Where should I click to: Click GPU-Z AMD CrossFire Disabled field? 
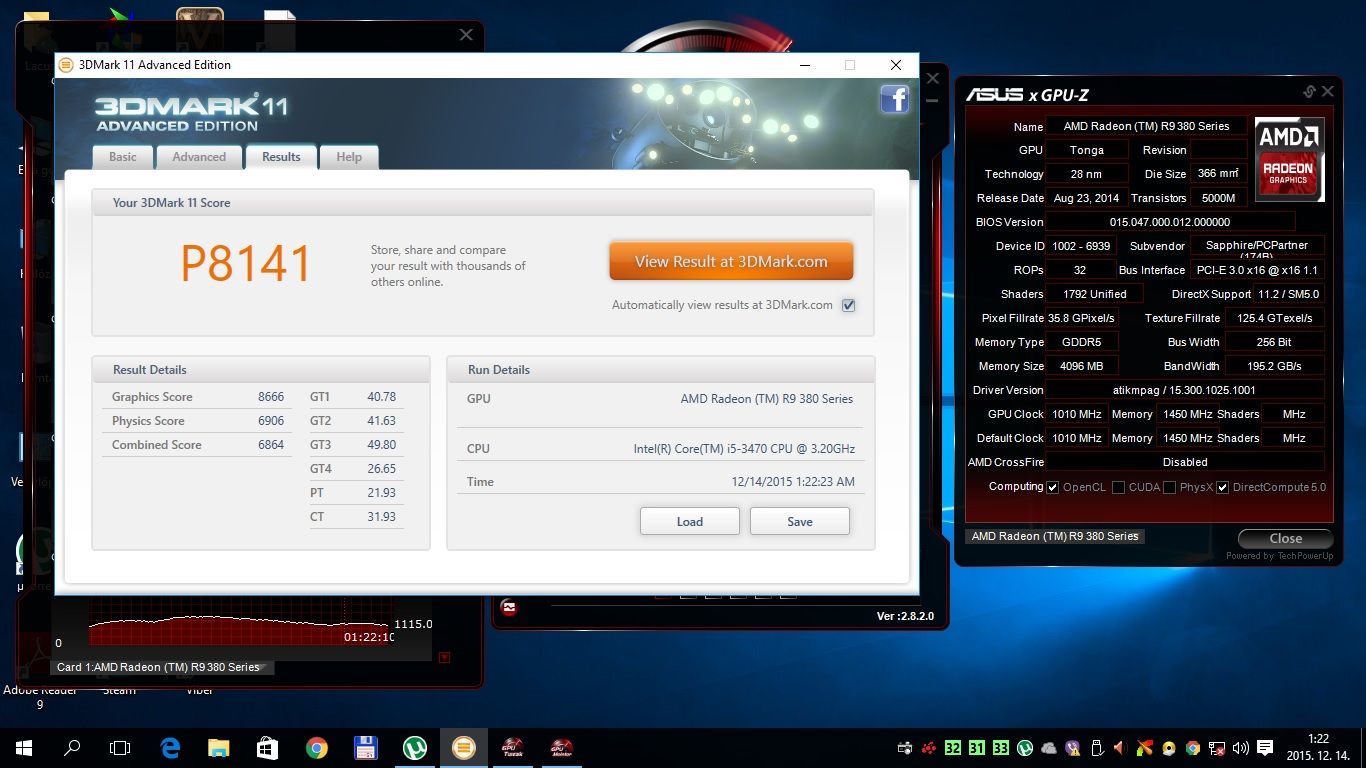click(1185, 462)
